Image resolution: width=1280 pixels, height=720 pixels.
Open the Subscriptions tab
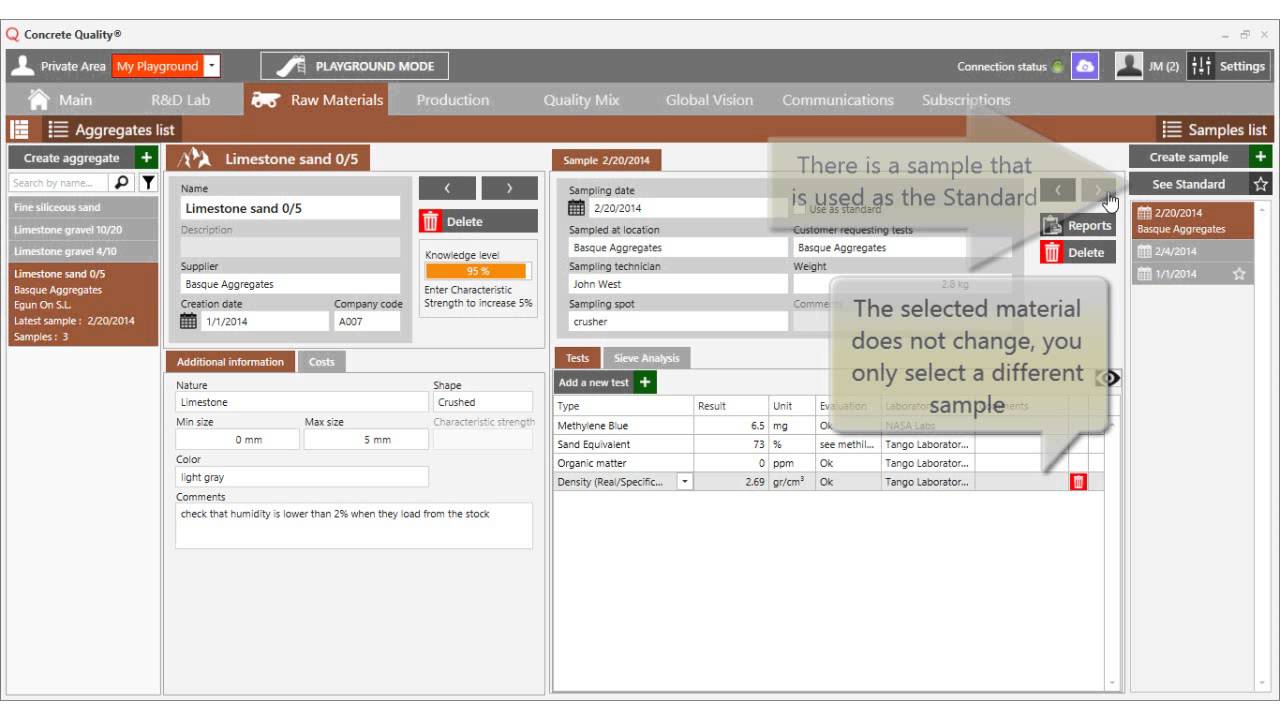pos(966,100)
